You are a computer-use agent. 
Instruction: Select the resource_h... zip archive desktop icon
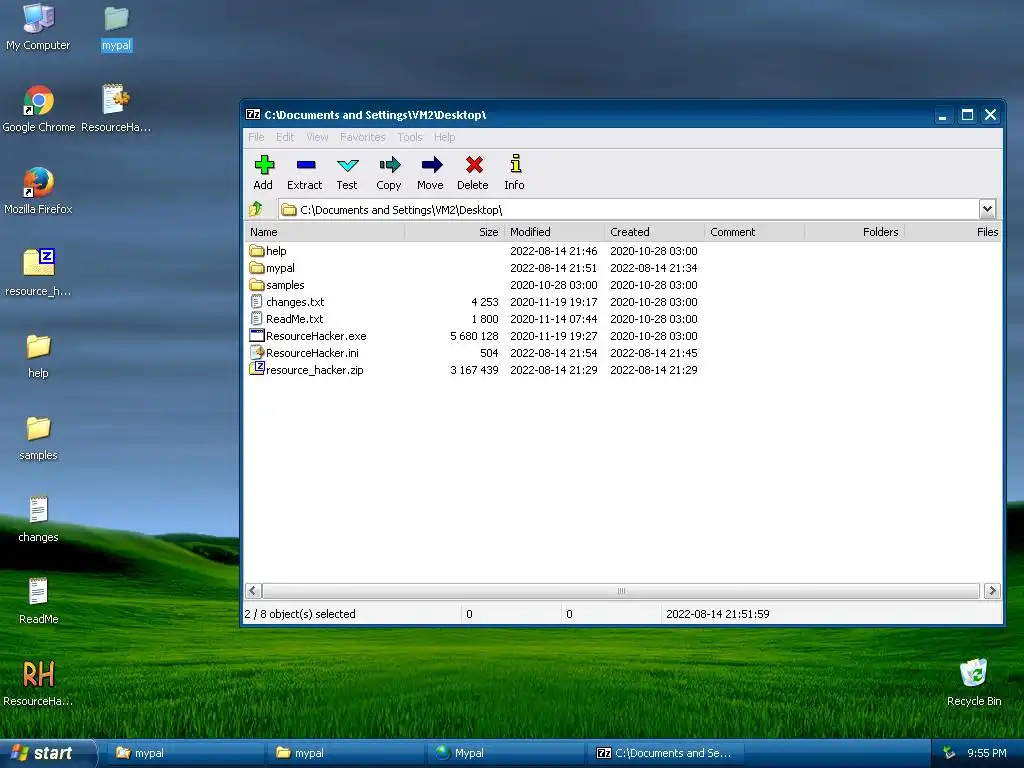click(39, 272)
